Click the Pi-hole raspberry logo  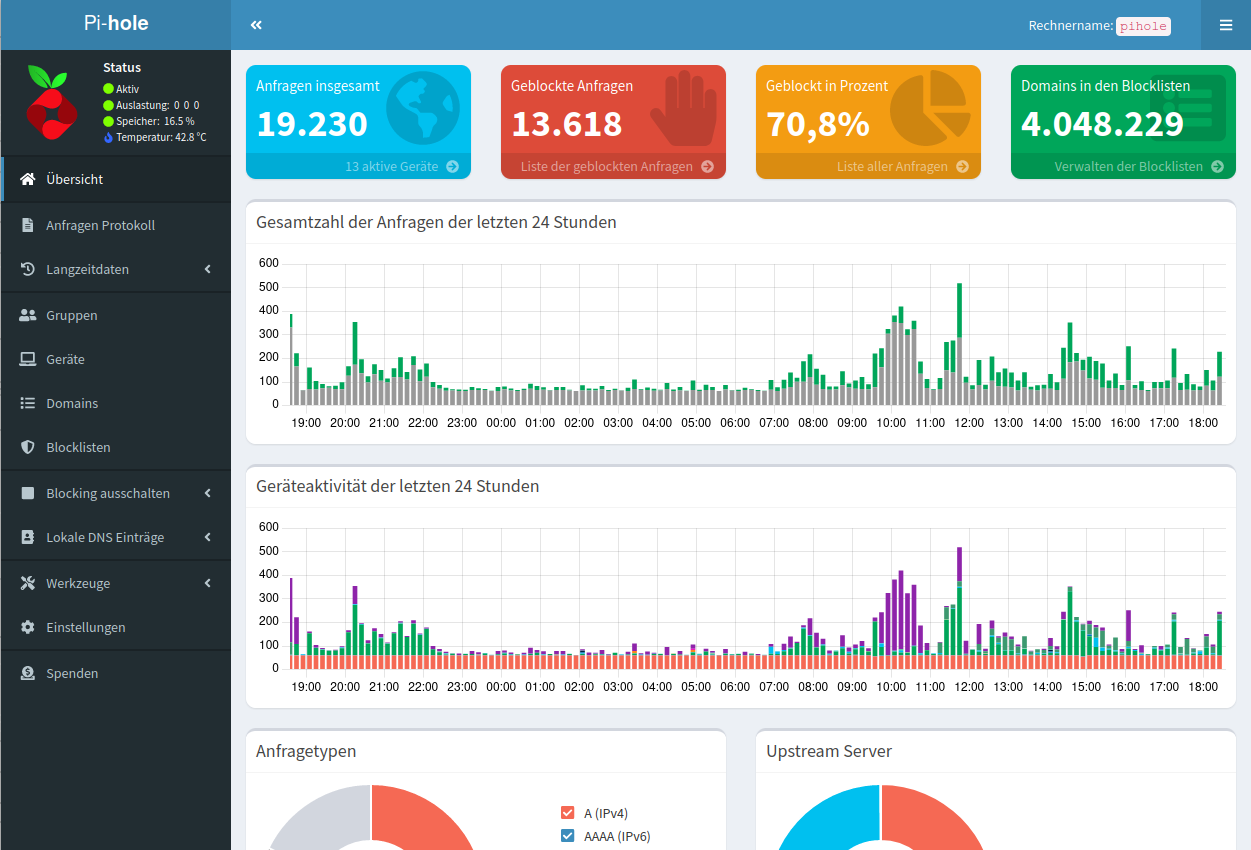click(x=50, y=101)
